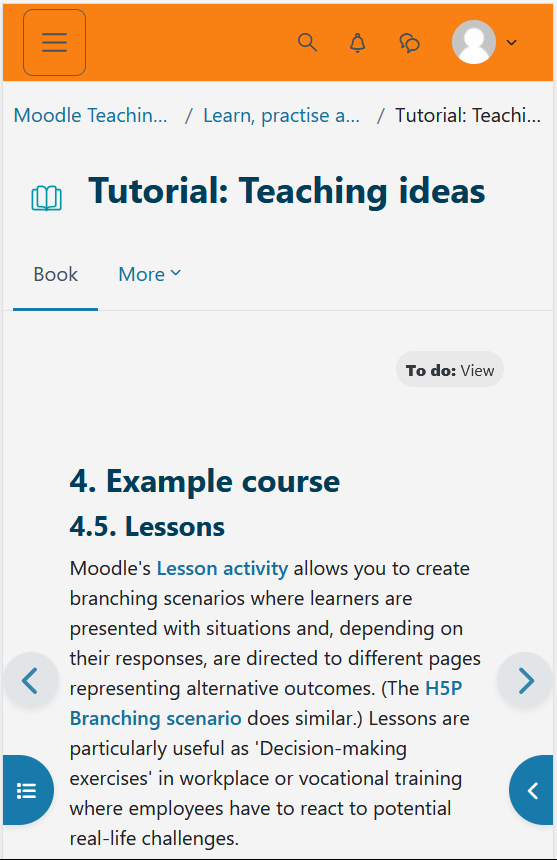Open the block drawer on right edge
Viewport: 557px width, 860px height.
coord(531,790)
